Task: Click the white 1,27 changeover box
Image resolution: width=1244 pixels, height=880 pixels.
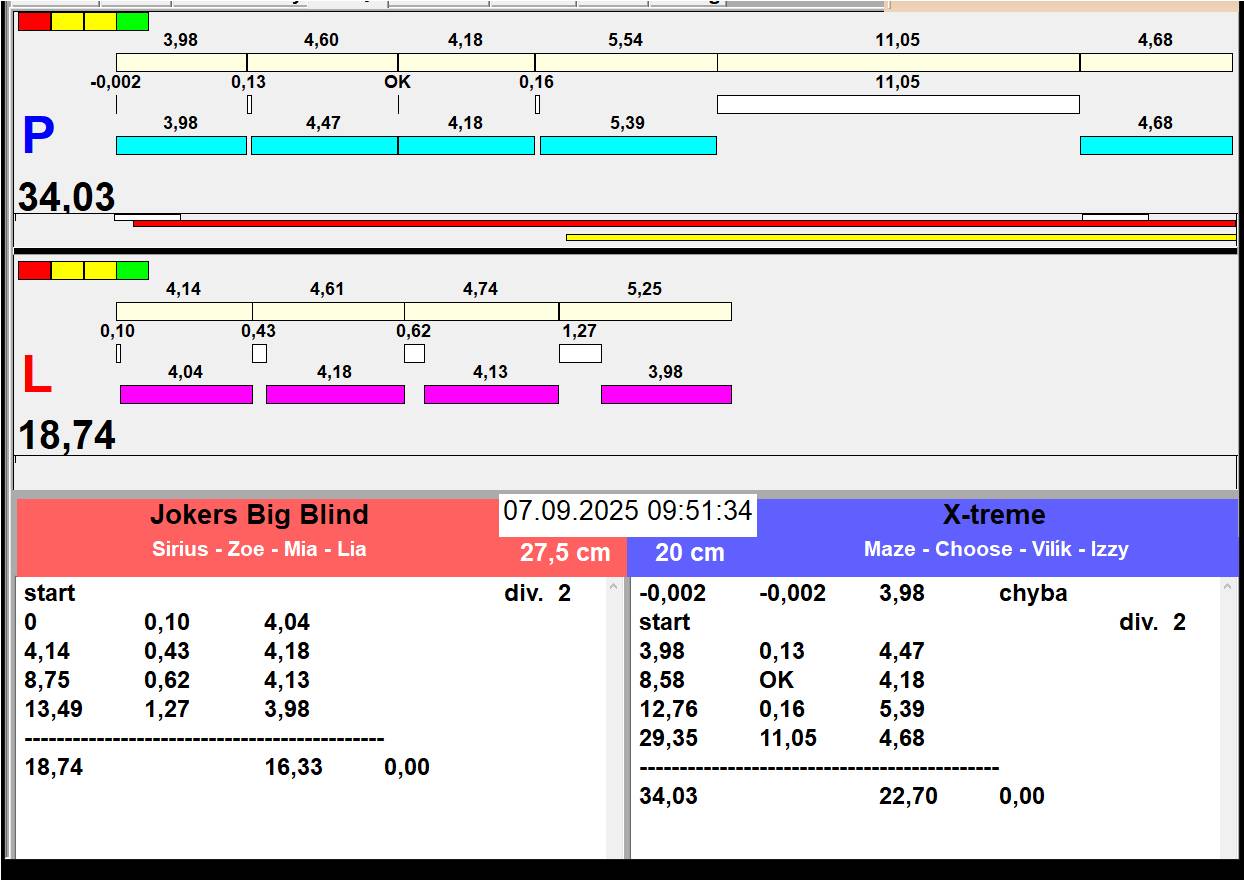Action: tap(580, 353)
